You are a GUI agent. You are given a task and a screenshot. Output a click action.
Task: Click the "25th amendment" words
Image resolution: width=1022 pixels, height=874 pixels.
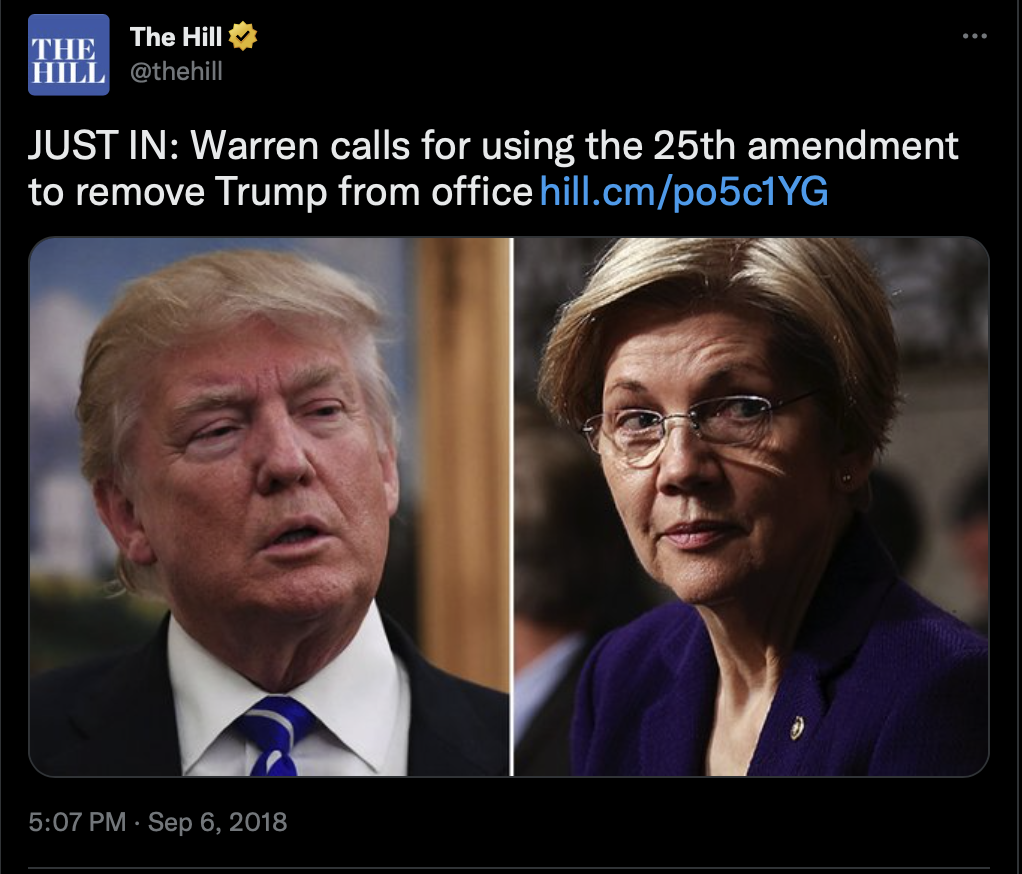806,145
